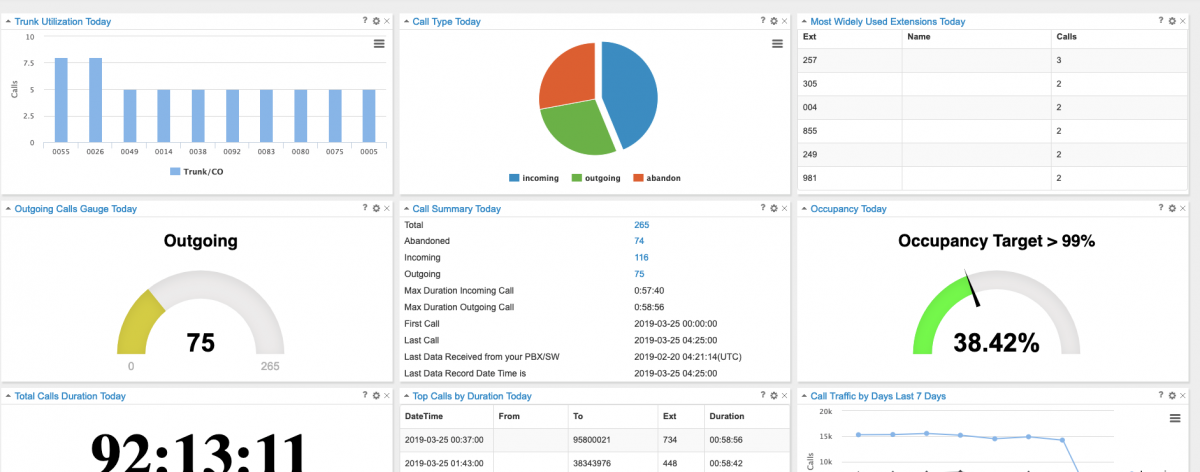Collapse the Outgoing Calls Gauge Today panel
Viewport: 1200px width, 472px height.
pyautogui.click(x=8, y=208)
